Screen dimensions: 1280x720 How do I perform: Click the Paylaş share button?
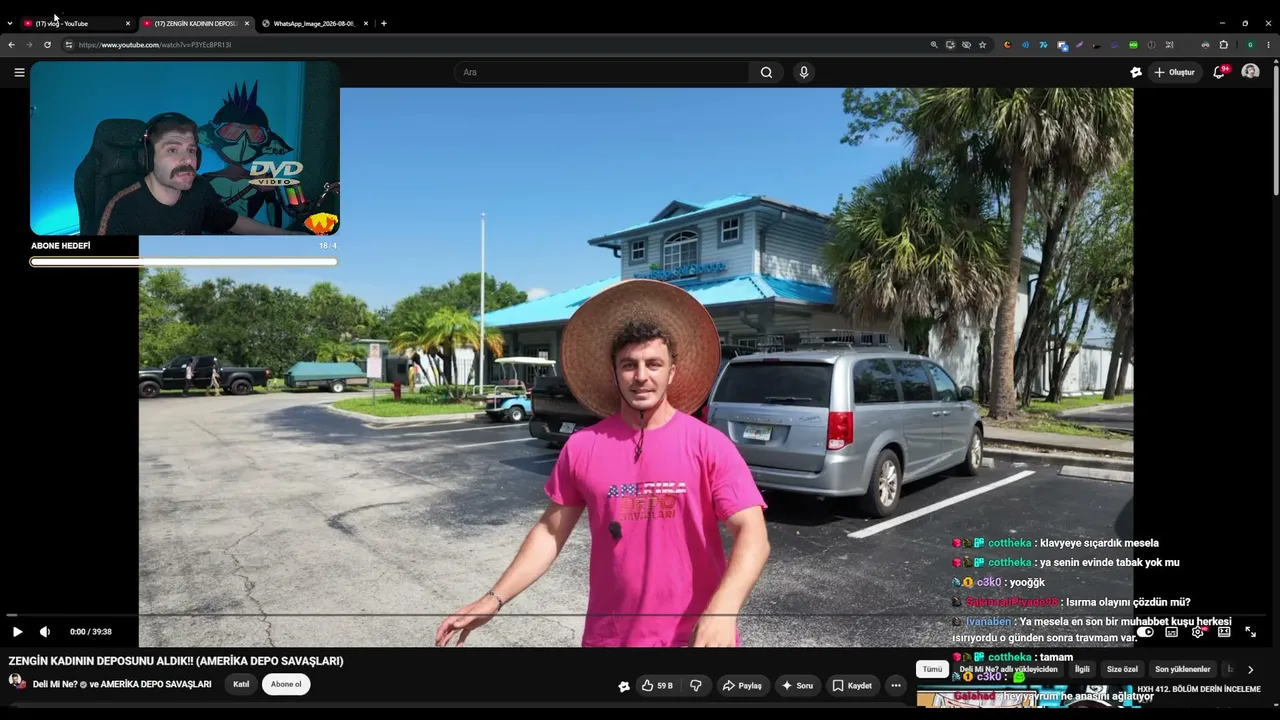coord(742,686)
